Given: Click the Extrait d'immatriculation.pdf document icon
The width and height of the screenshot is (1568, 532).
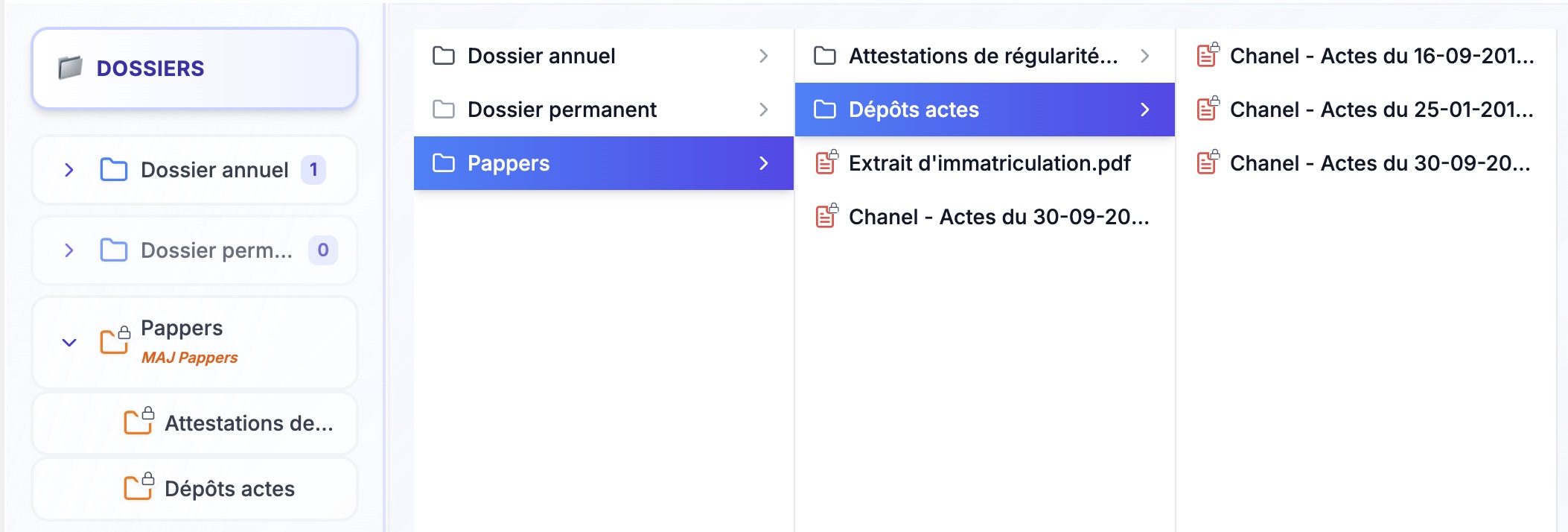Looking at the screenshot, I should (x=826, y=162).
